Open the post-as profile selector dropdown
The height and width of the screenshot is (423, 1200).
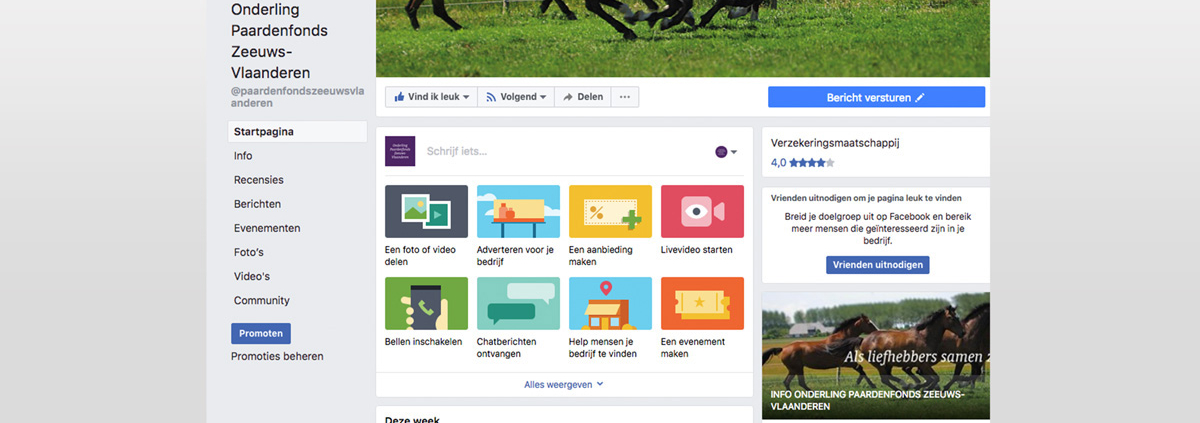tap(726, 152)
